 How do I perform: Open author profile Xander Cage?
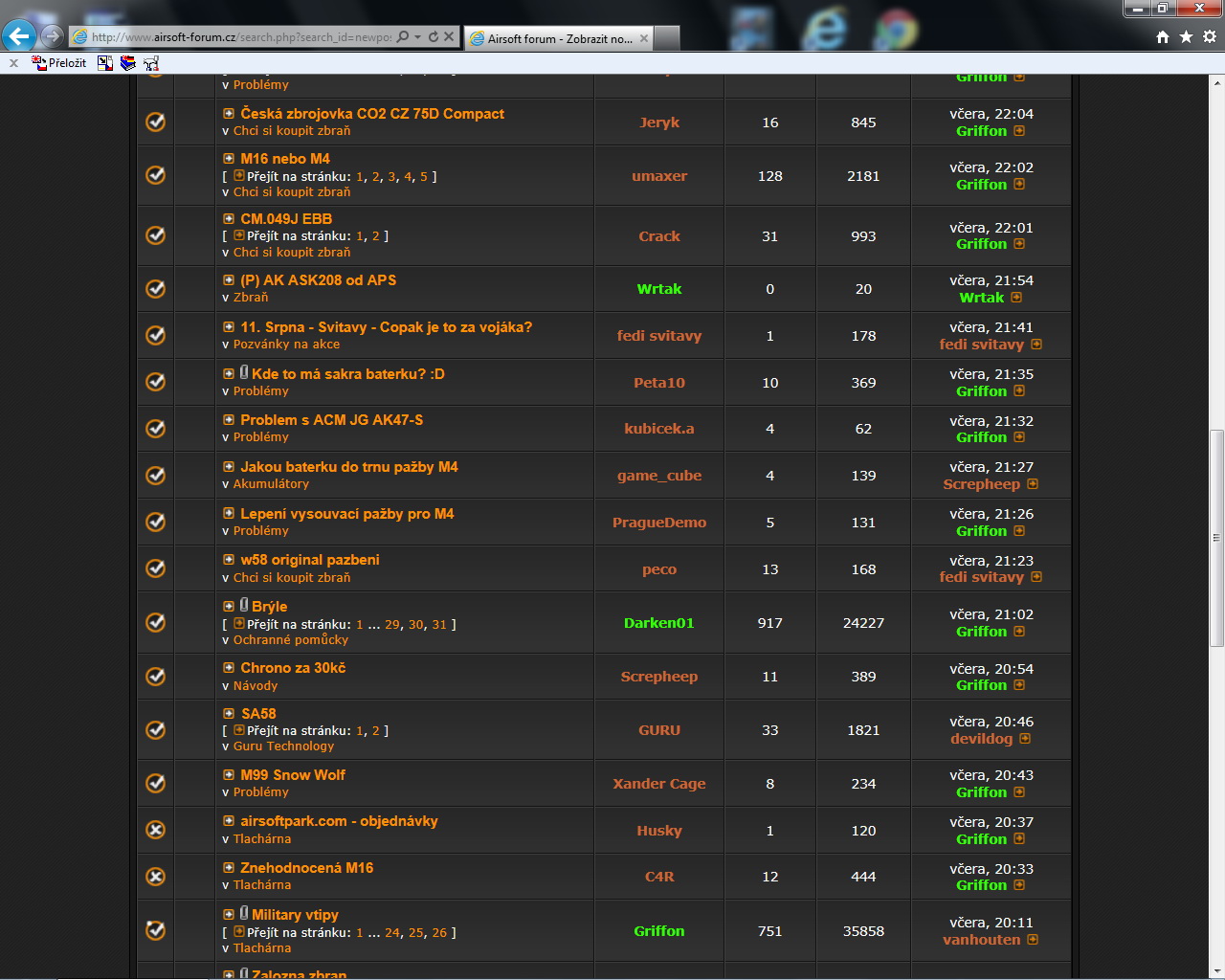658,784
